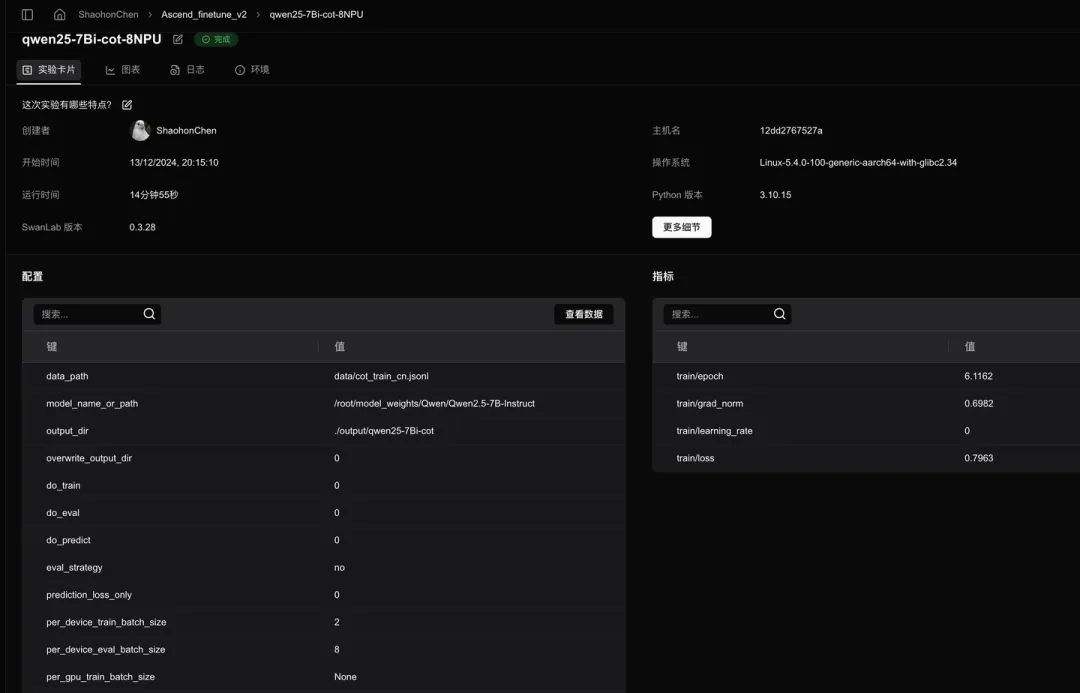Select value data/cot_train_cn.jsonl

click(381, 376)
